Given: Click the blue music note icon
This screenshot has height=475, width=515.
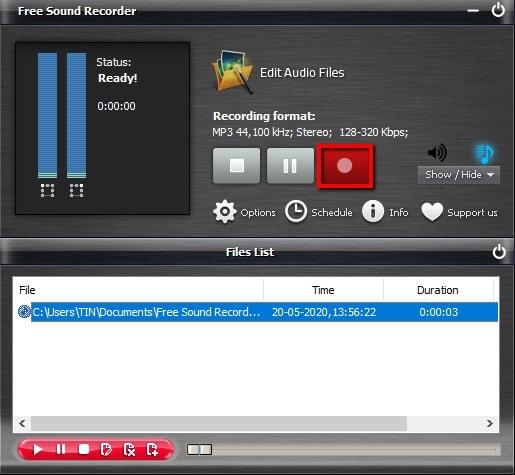Looking at the screenshot, I should coord(484,153).
